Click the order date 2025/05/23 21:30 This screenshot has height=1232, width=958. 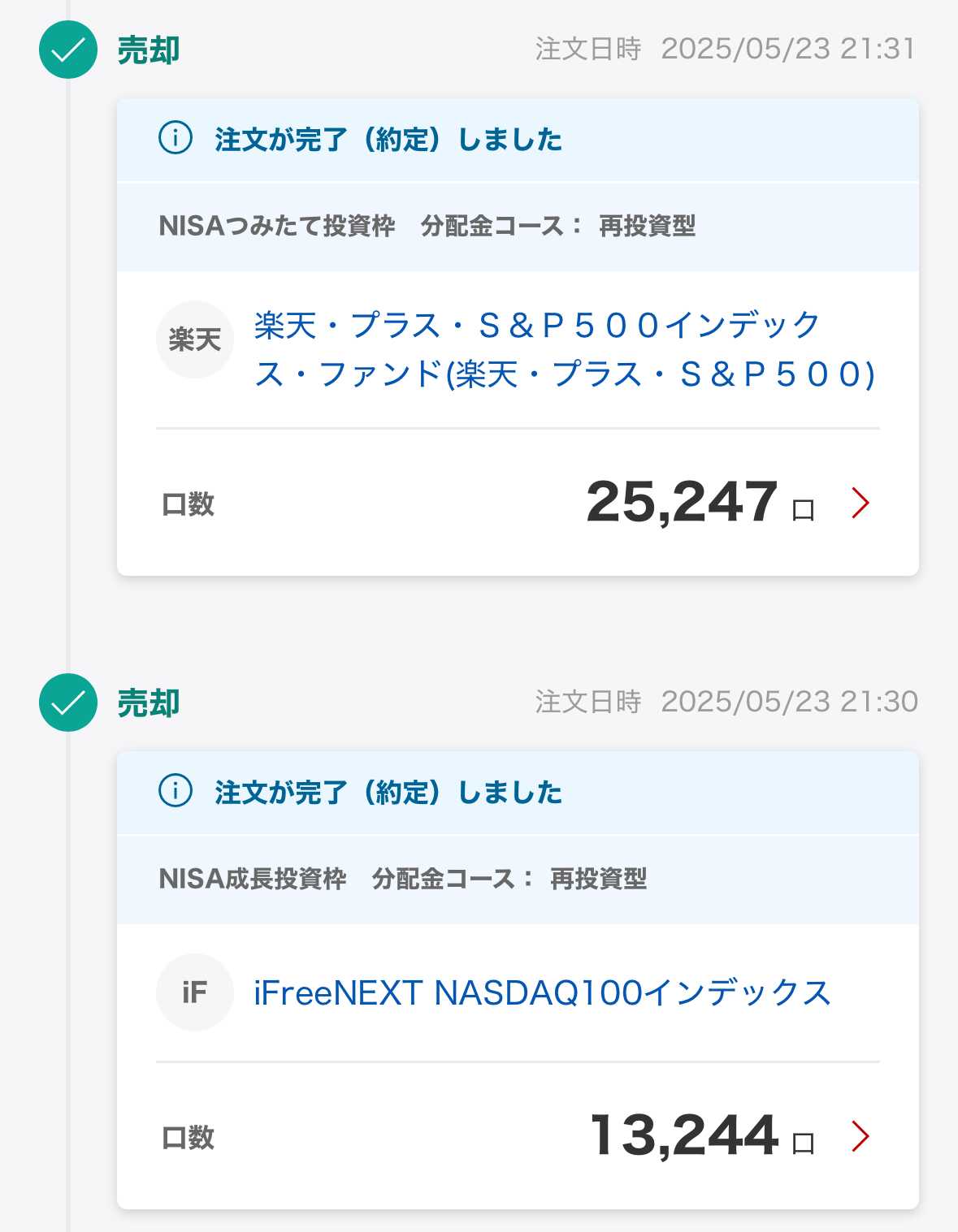coord(789,702)
